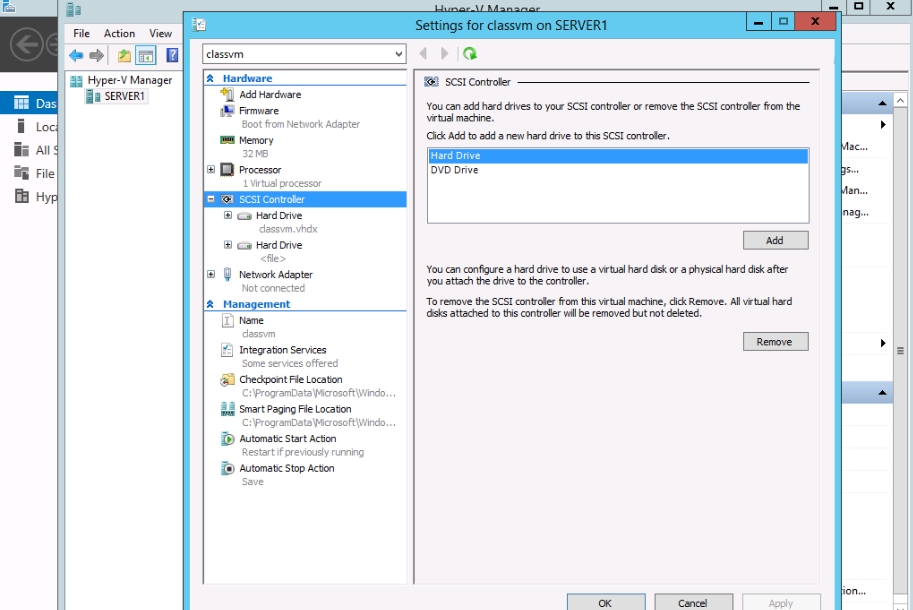This screenshot has width=913, height=610.
Task: Click the Network Adapter icon
Action: [x=227, y=274]
